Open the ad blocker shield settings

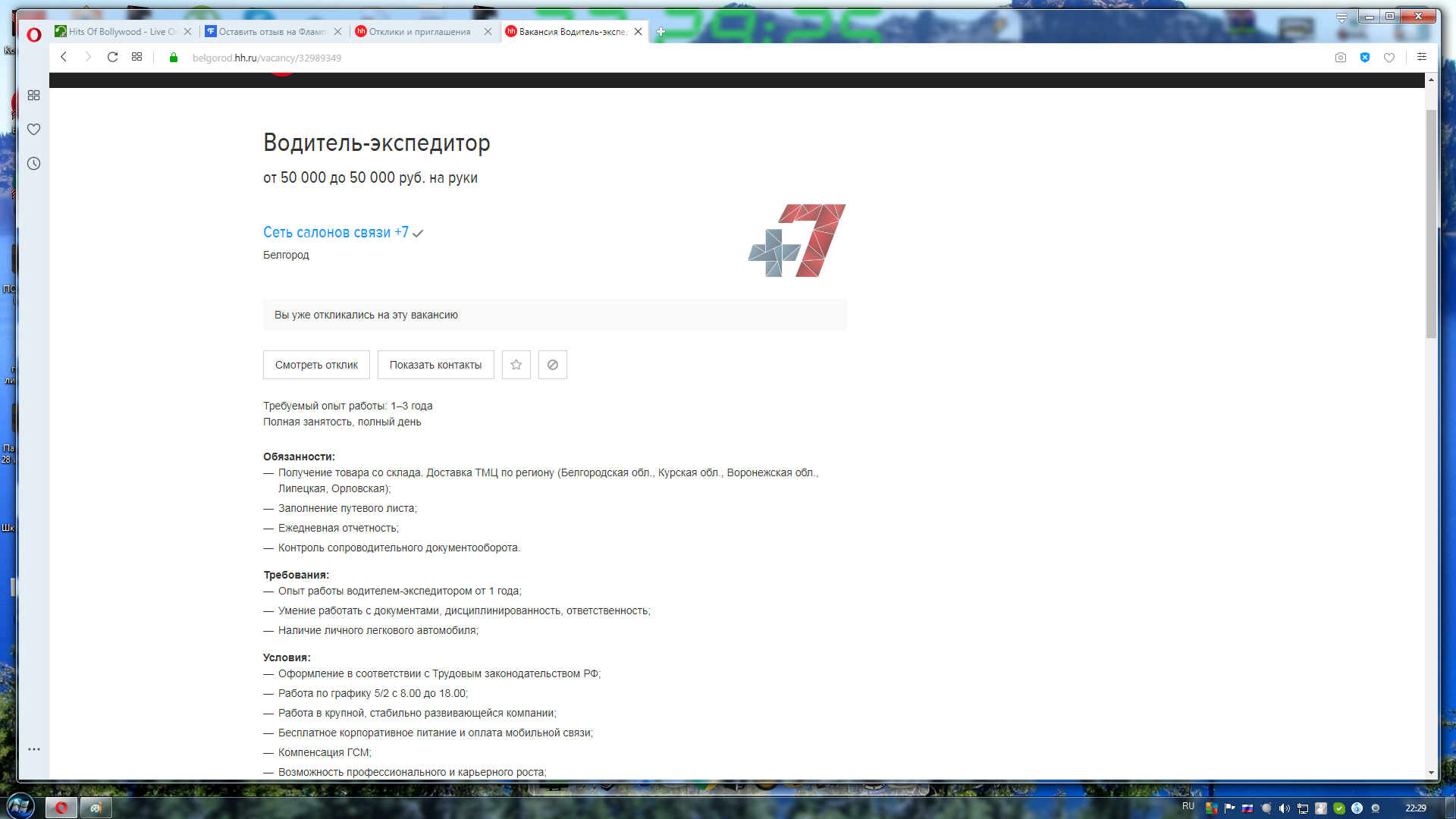click(1365, 58)
